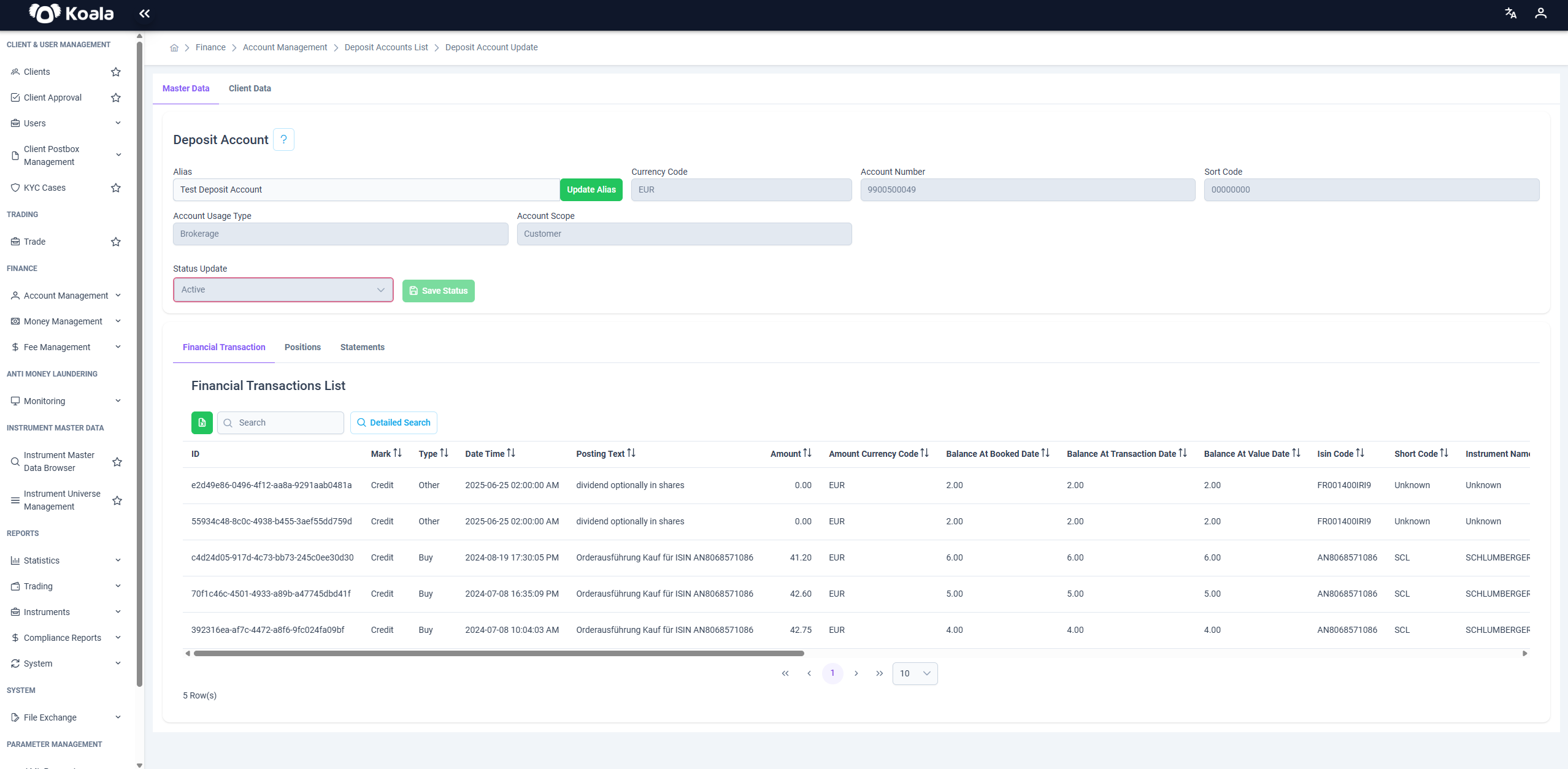Open the Financial Transaction tab
The height and width of the screenshot is (769, 1568).
click(224, 347)
